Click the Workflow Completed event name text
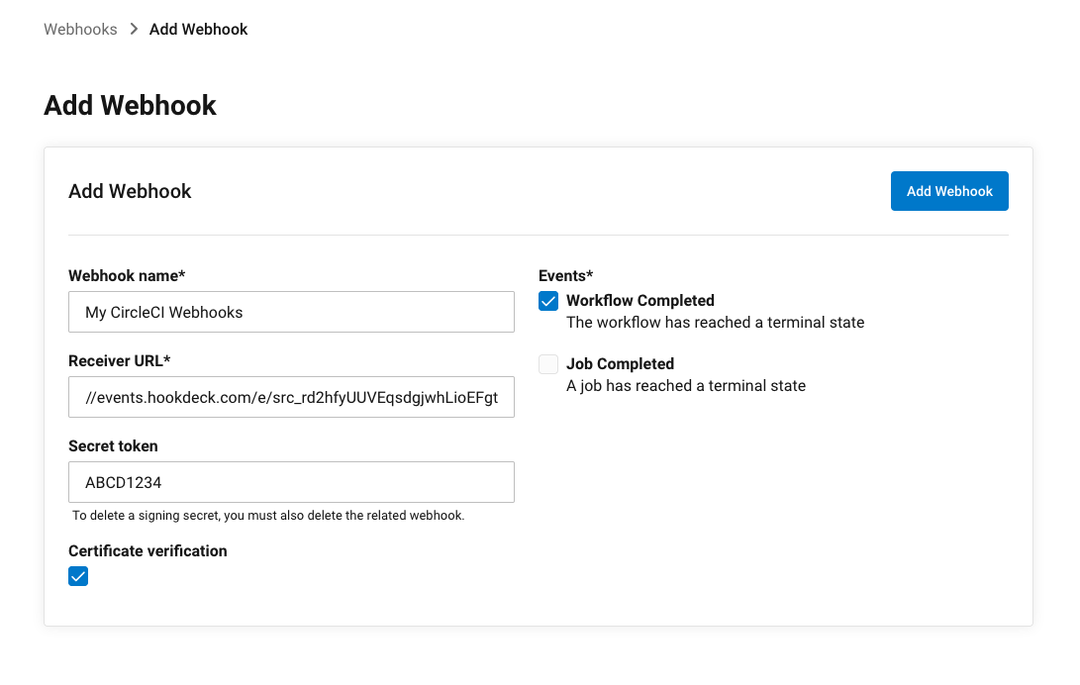 click(x=640, y=300)
